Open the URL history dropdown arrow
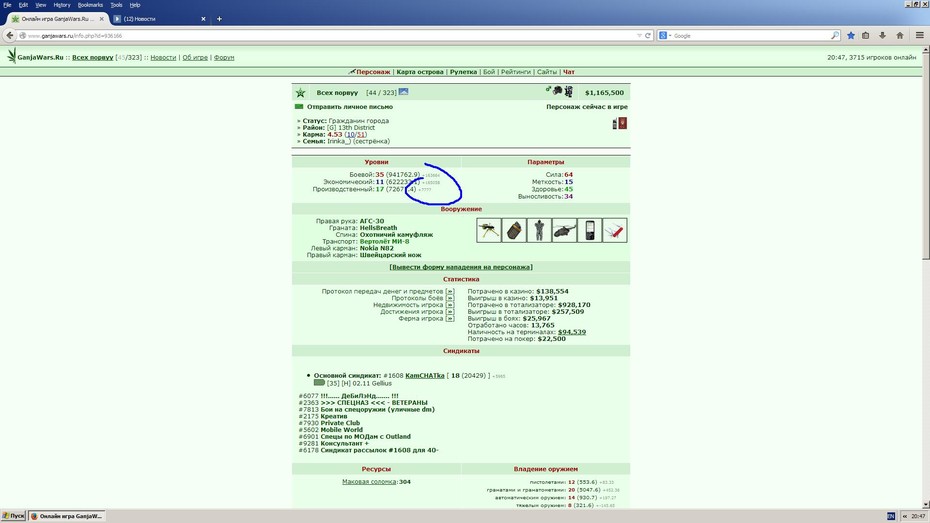 point(639,36)
